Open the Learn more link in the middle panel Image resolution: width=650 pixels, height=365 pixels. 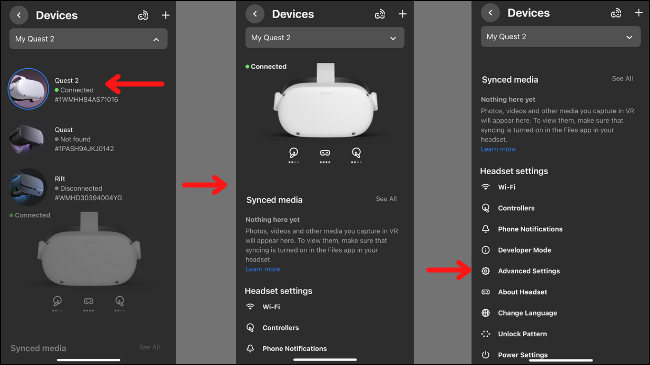(x=263, y=269)
